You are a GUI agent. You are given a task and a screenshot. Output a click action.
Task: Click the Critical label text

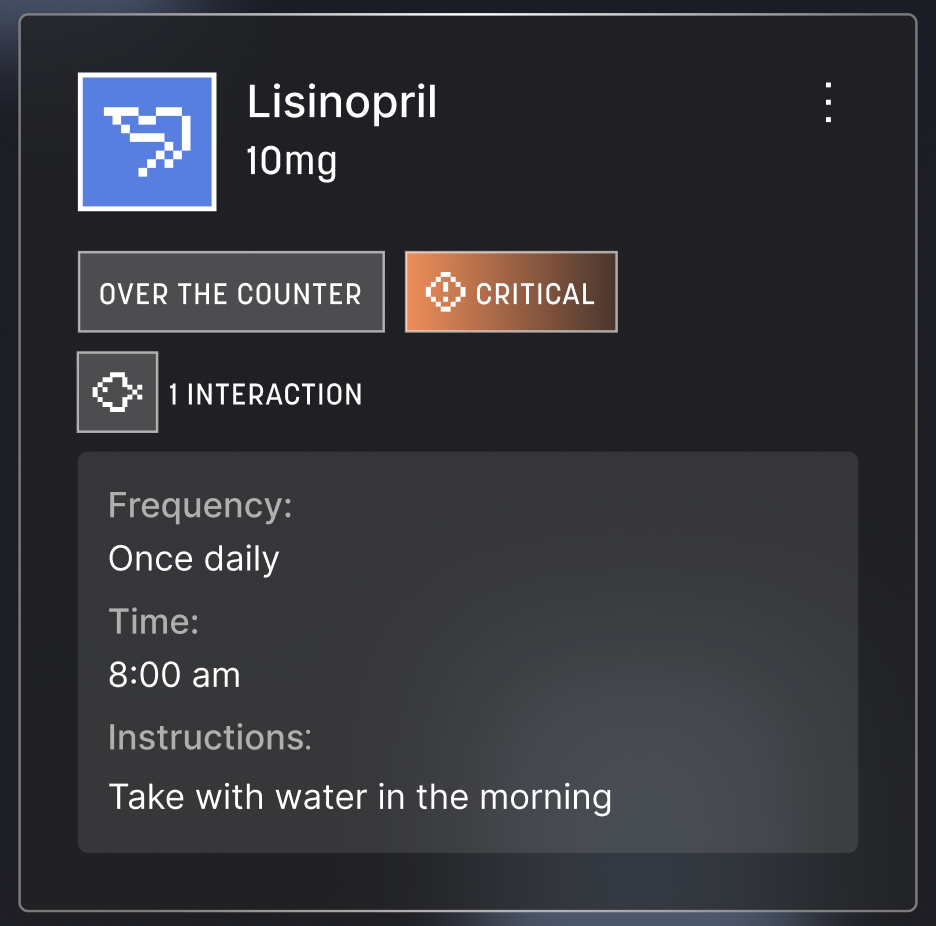(x=535, y=294)
